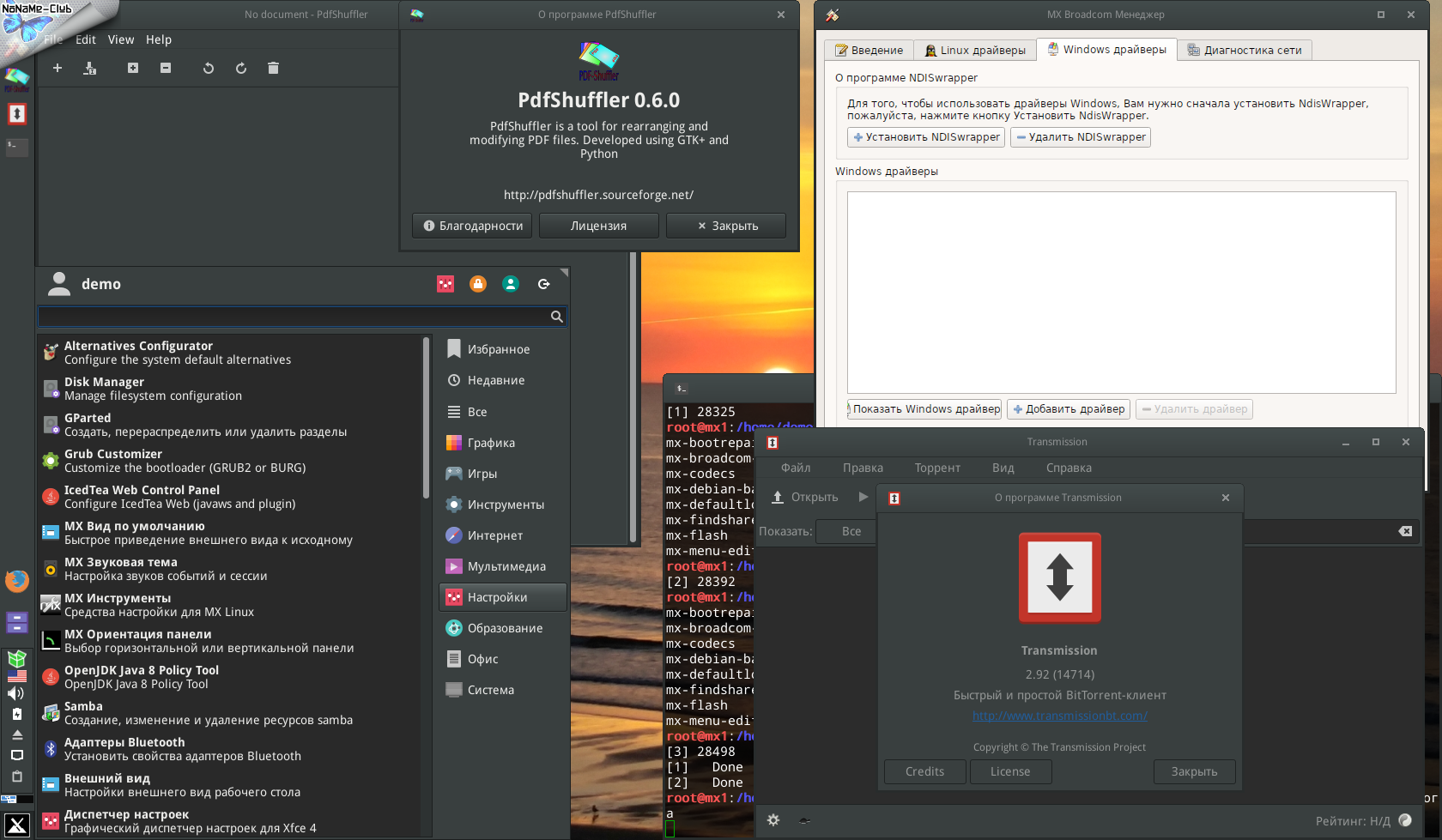
Task: Click the trash delete icon in PdfShuffler
Action: [x=273, y=69]
